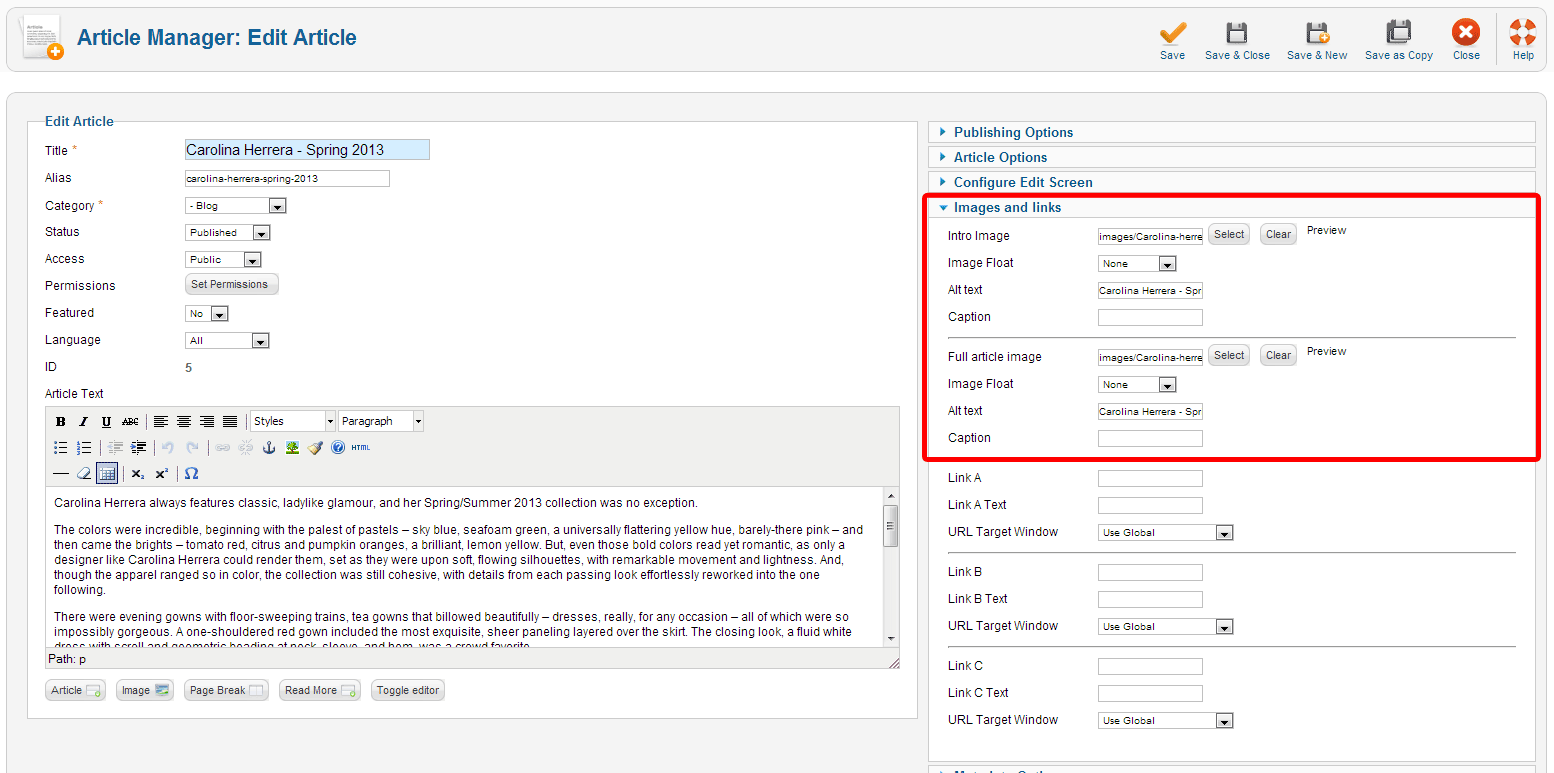Insert an ordered numbered list

(84, 448)
